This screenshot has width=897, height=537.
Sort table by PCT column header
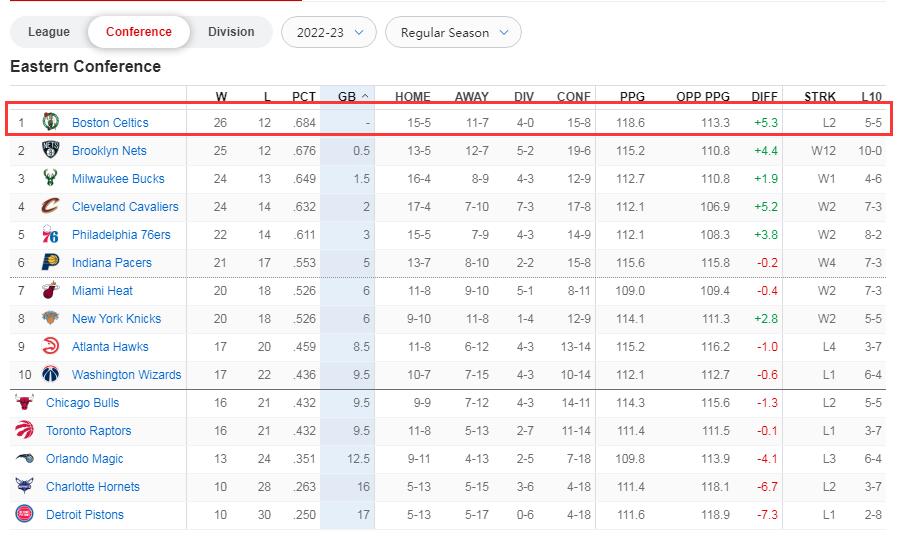tap(304, 97)
